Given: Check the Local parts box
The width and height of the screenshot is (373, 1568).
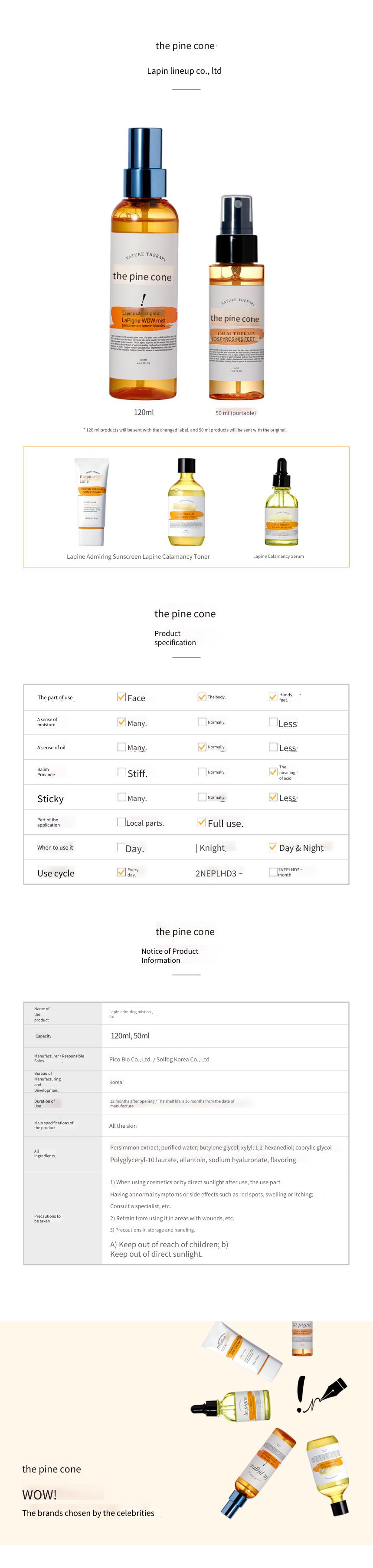Looking at the screenshot, I should pyautogui.click(x=122, y=822).
